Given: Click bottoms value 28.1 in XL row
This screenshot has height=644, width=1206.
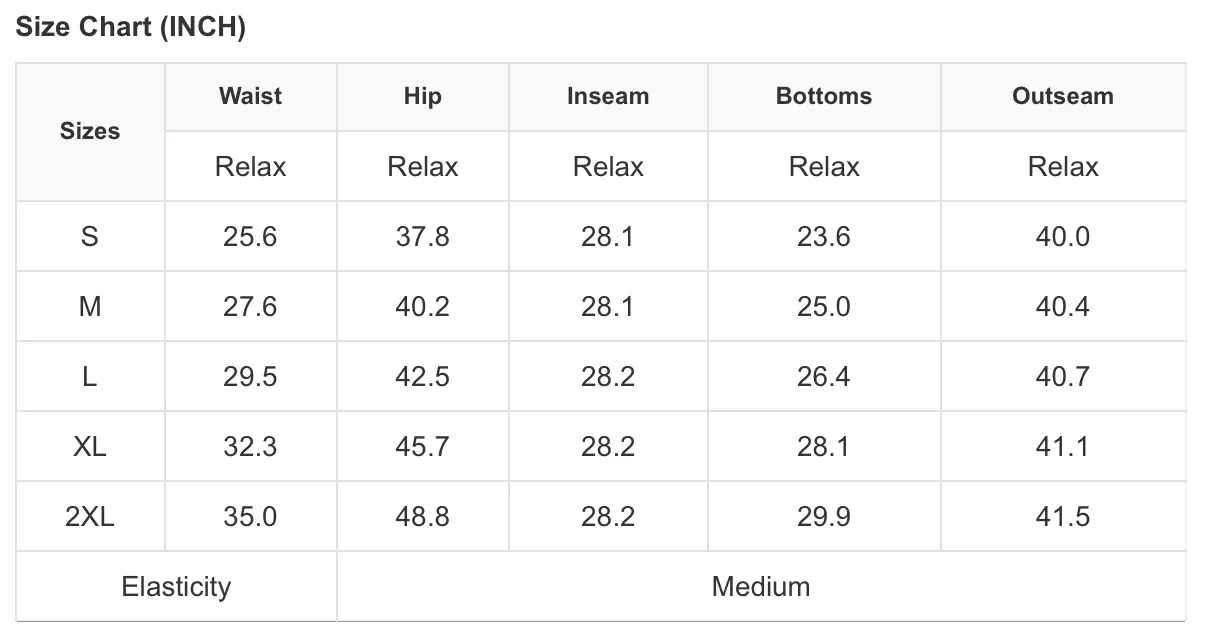Looking at the screenshot, I should click(x=824, y=447).
